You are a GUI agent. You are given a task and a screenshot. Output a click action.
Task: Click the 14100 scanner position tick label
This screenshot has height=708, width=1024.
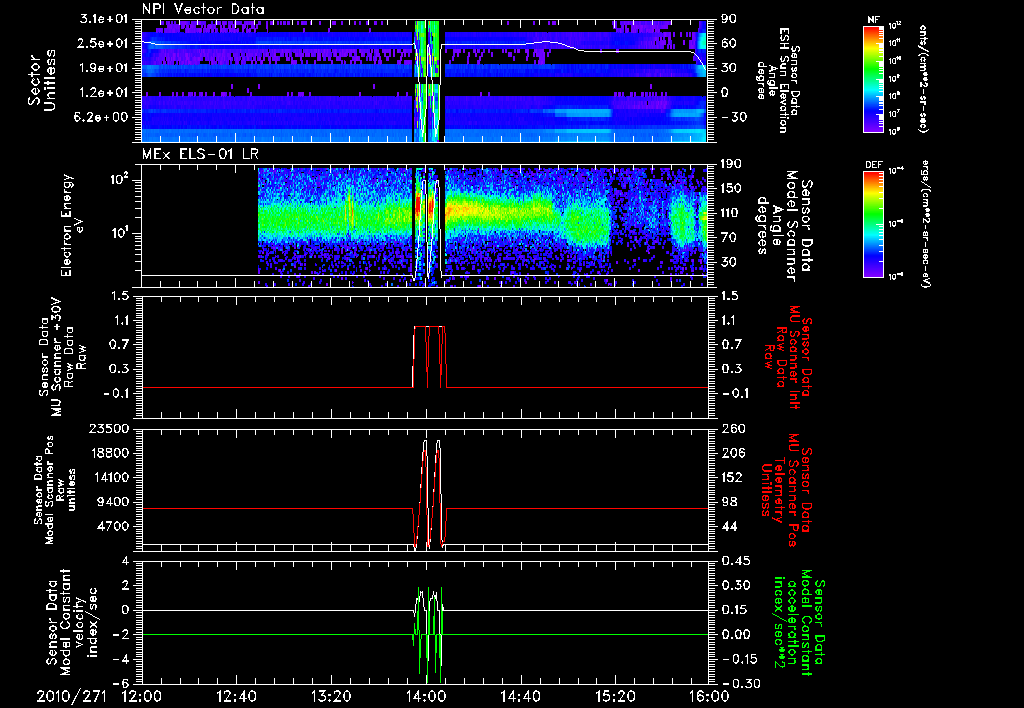tap(110, 477)
